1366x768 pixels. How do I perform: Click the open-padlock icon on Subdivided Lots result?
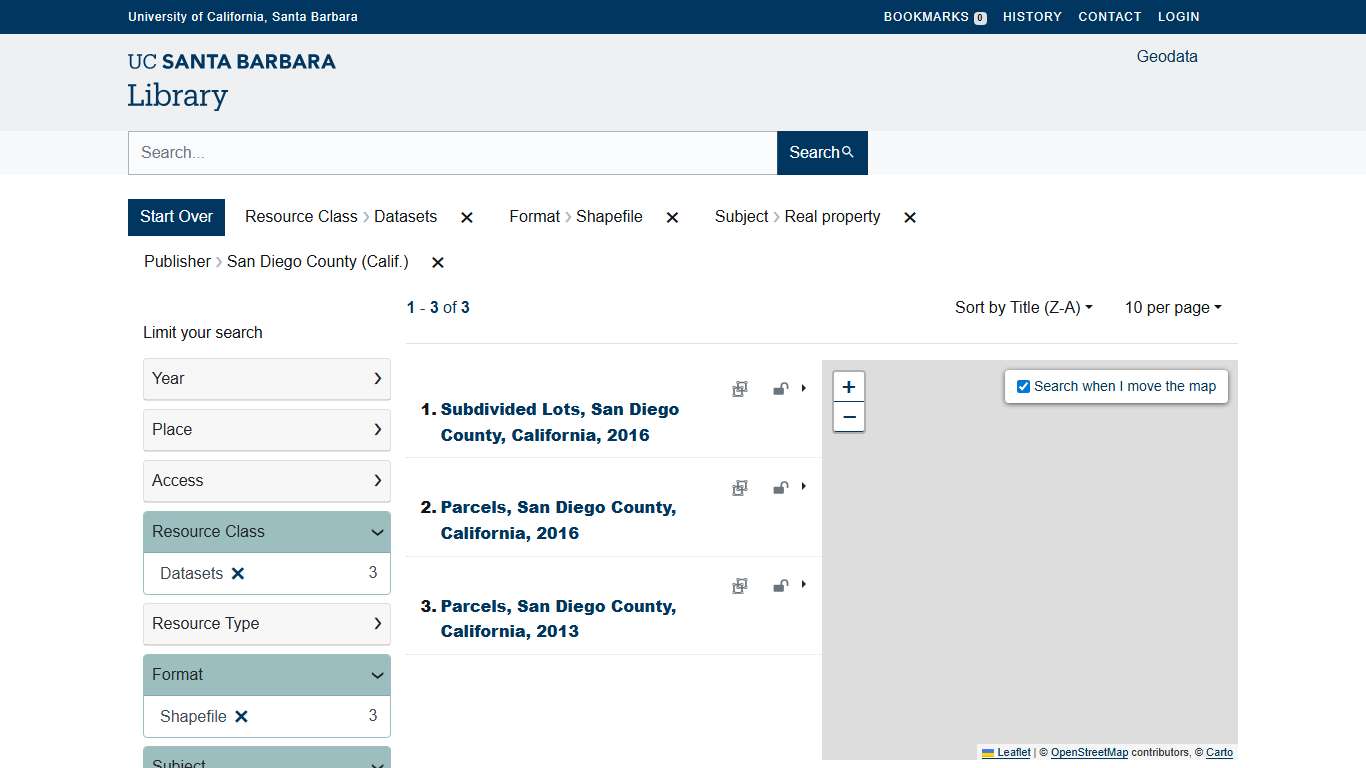780,389
